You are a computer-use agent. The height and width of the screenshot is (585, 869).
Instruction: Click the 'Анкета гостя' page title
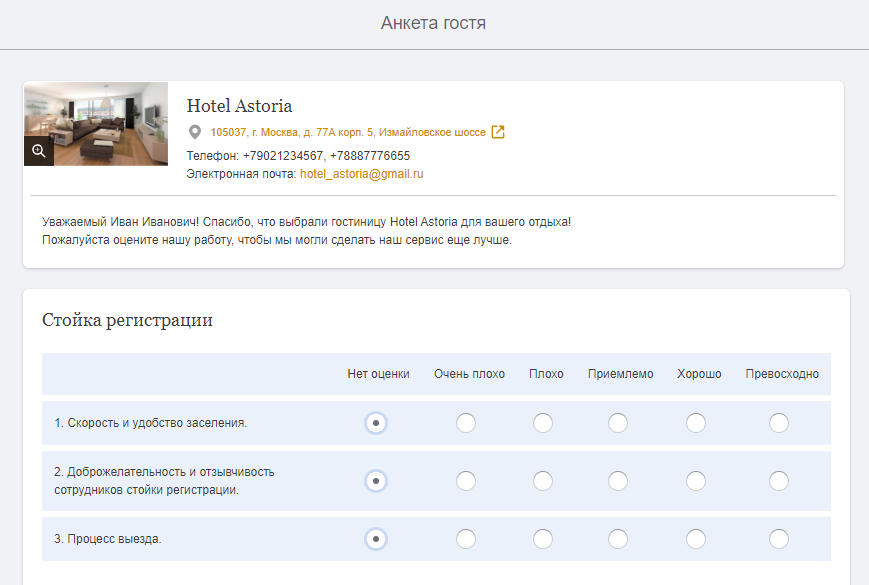(x=433, y=23)
